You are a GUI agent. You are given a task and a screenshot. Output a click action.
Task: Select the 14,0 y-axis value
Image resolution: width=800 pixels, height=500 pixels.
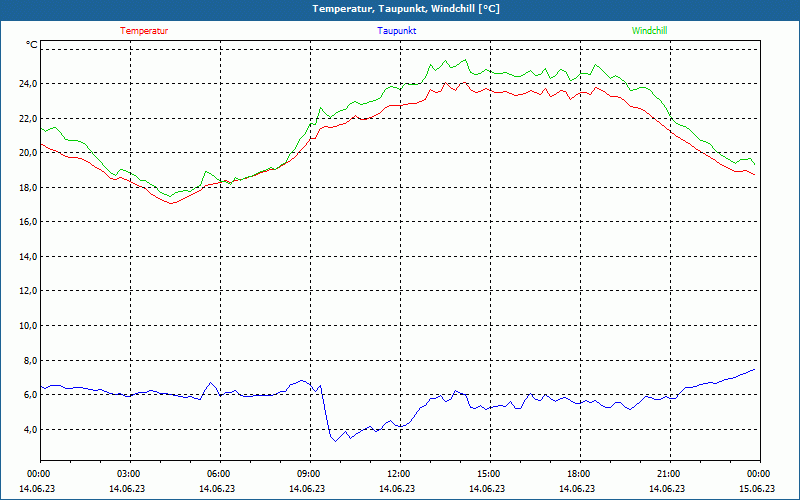coord(29,256)
